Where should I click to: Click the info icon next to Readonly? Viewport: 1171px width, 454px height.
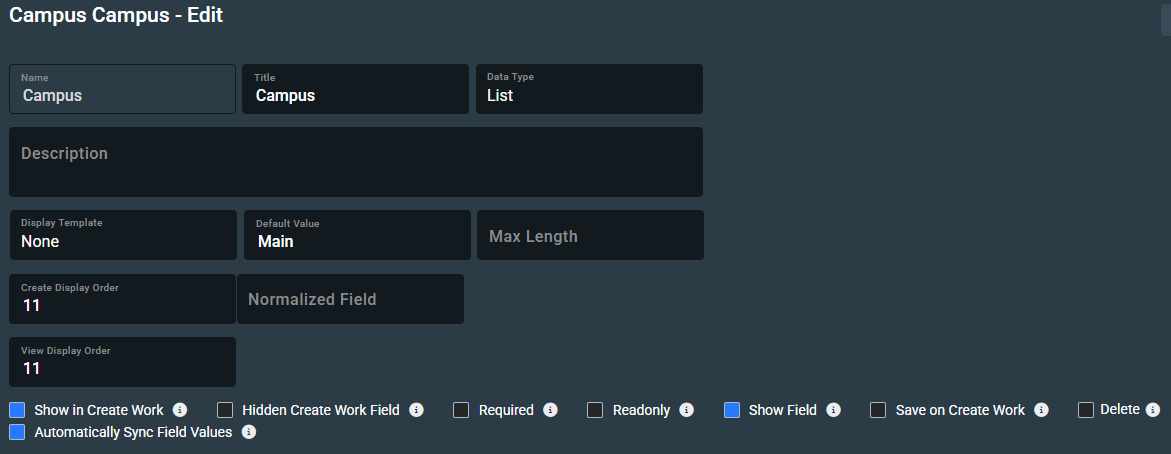click(x=687, y=410)
